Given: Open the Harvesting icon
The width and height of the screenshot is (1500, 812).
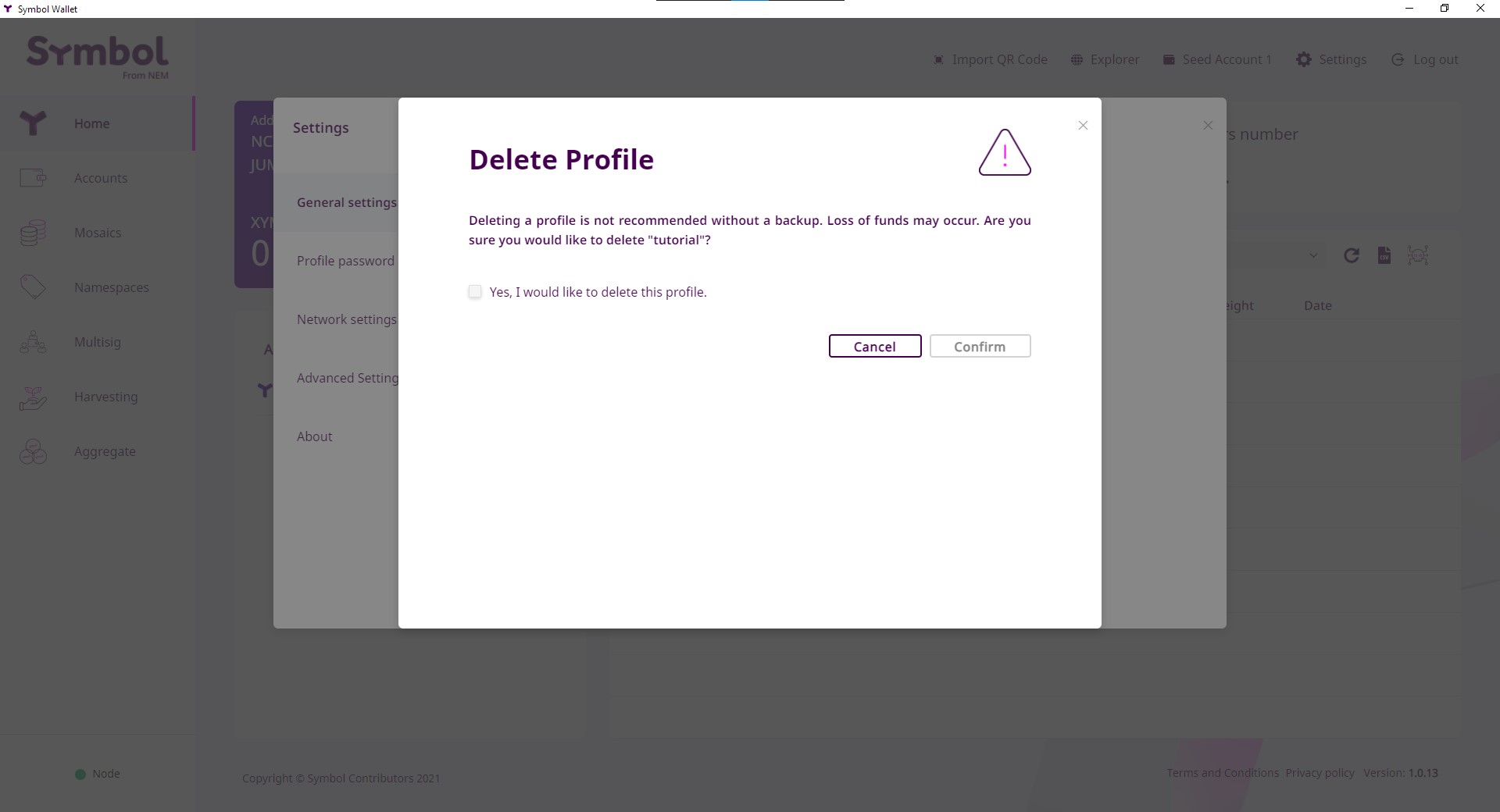Looking at the screenshot, I should [33, 397].
